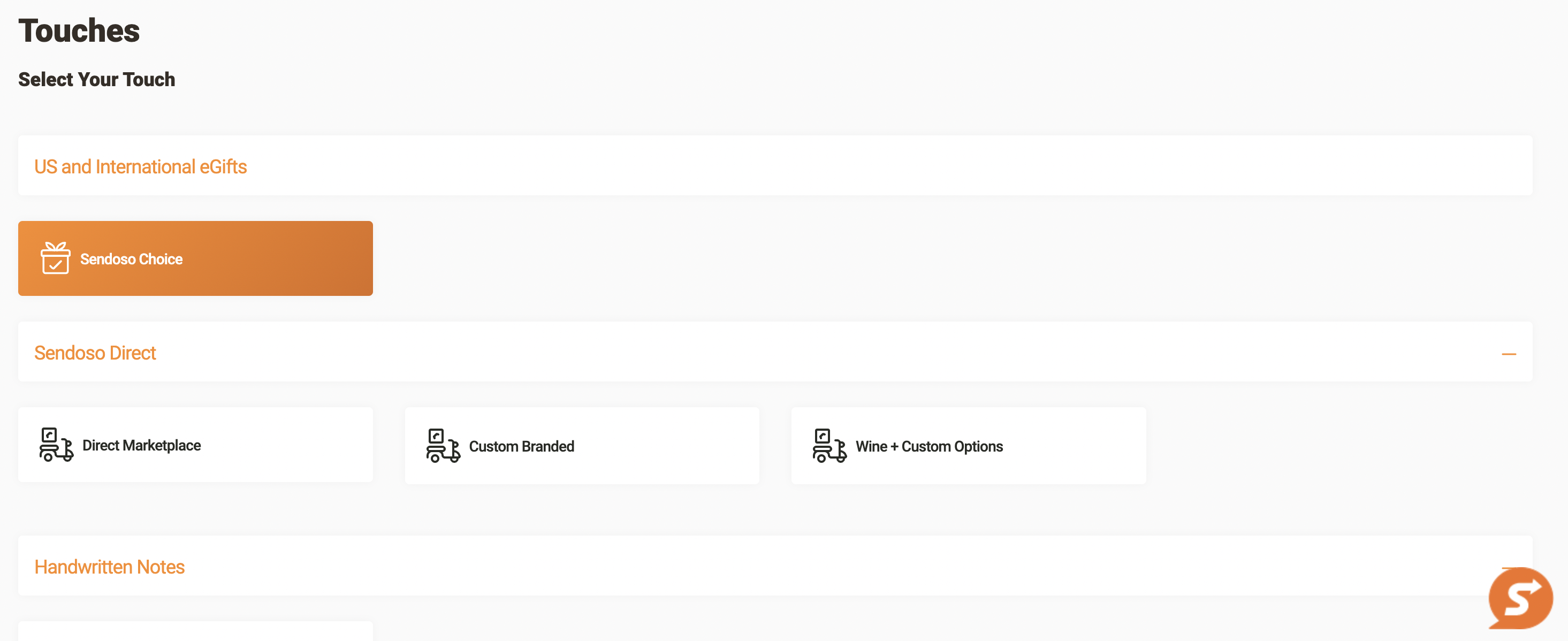Click the delivery icon beside Wine + Custom Options

829,446
